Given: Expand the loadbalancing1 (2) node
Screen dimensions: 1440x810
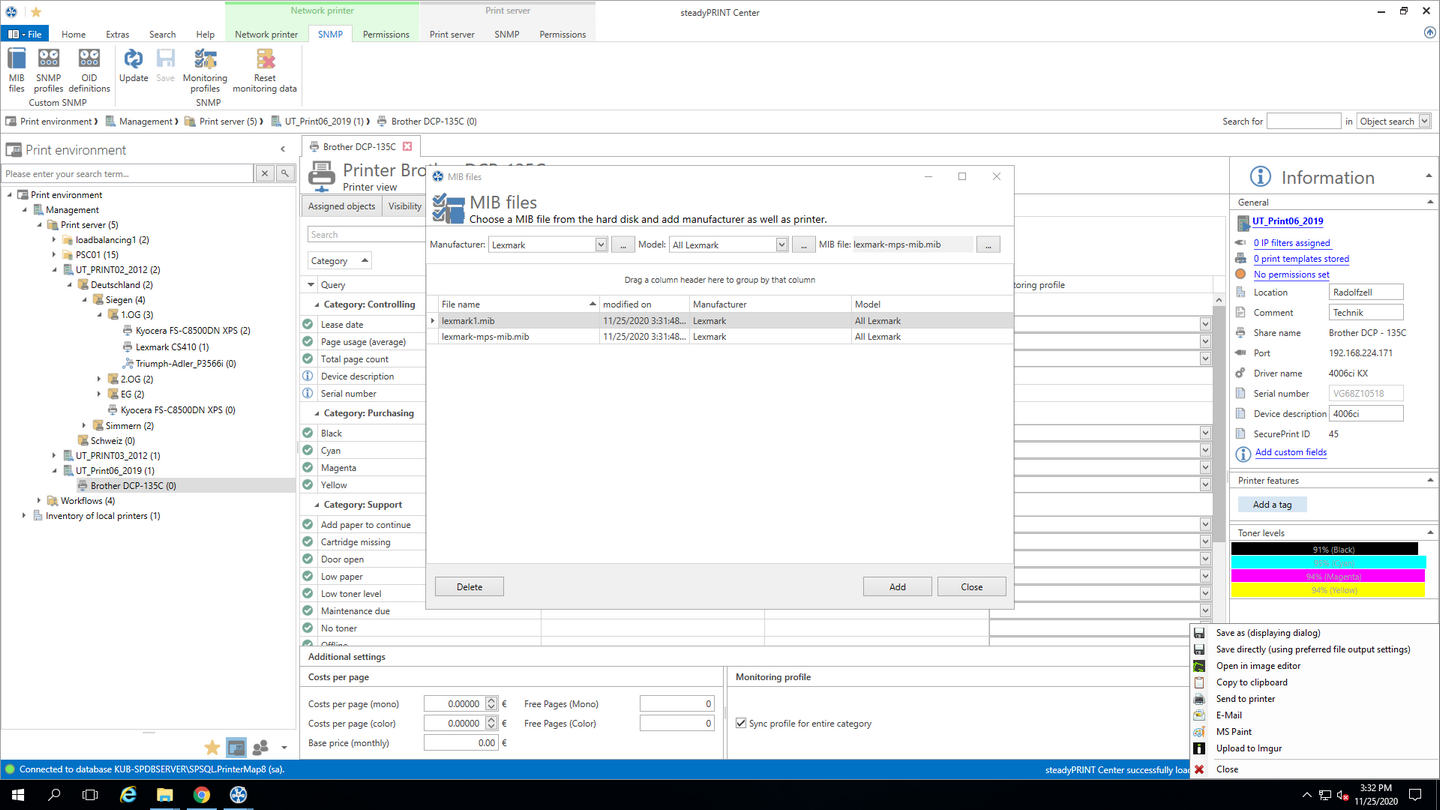Looking at the screenshot, I should click(55, 240).
